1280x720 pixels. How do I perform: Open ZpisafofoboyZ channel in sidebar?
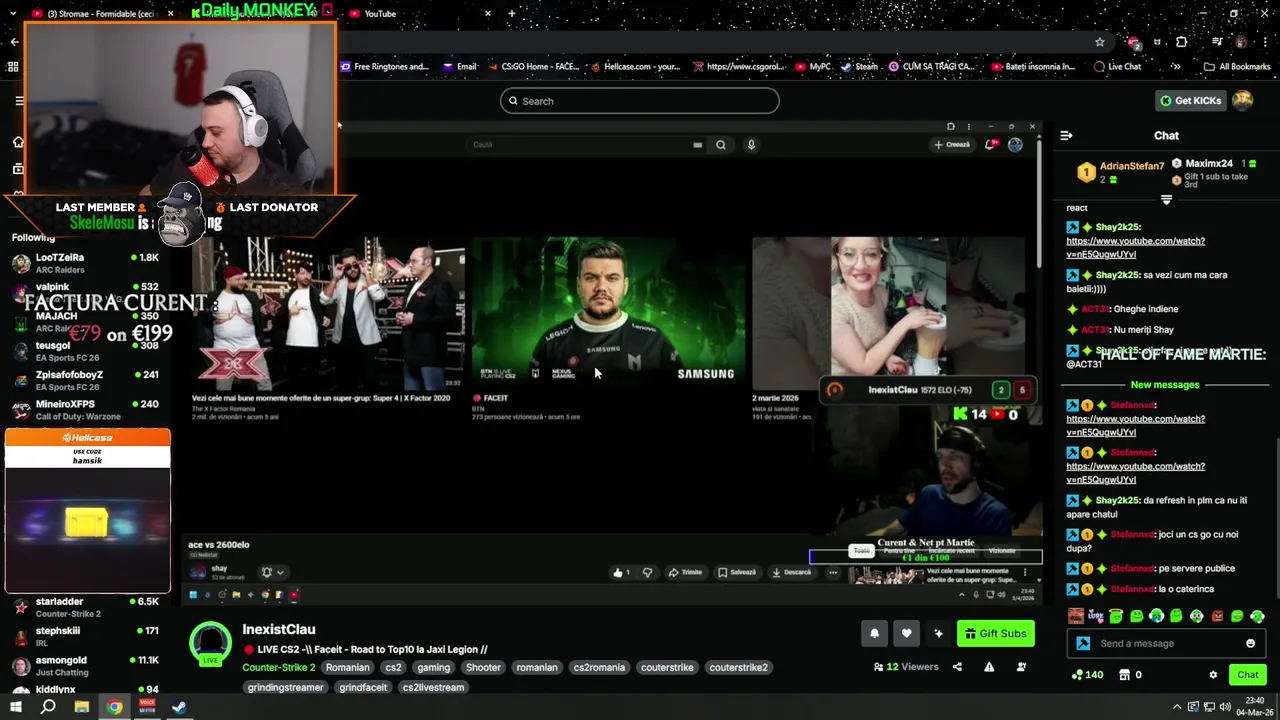point(86,381)
